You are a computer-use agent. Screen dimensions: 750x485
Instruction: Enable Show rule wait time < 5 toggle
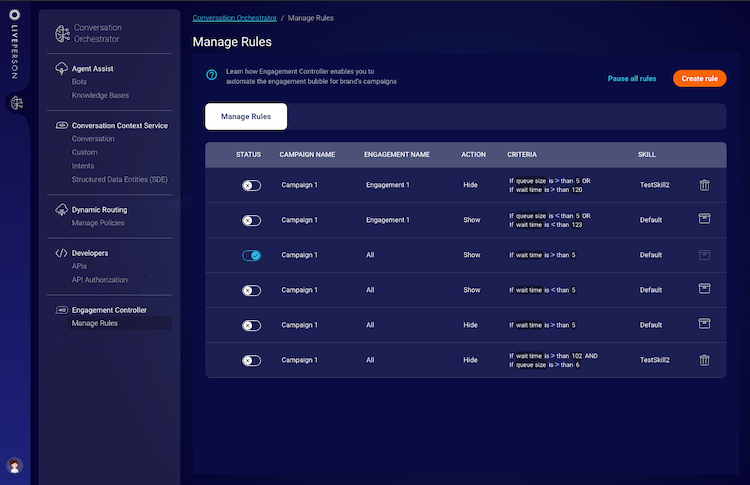(x=251, y=290)
